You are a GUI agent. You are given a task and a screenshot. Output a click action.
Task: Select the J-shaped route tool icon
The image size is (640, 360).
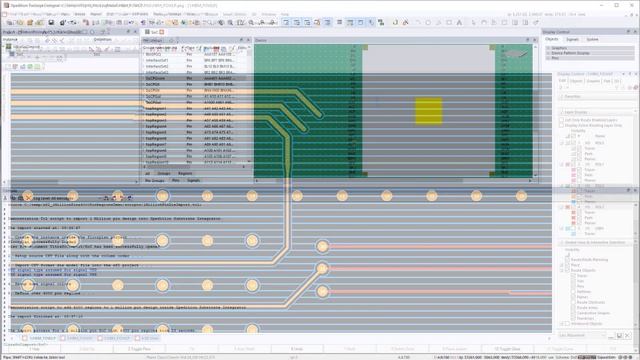coord(395,22)
